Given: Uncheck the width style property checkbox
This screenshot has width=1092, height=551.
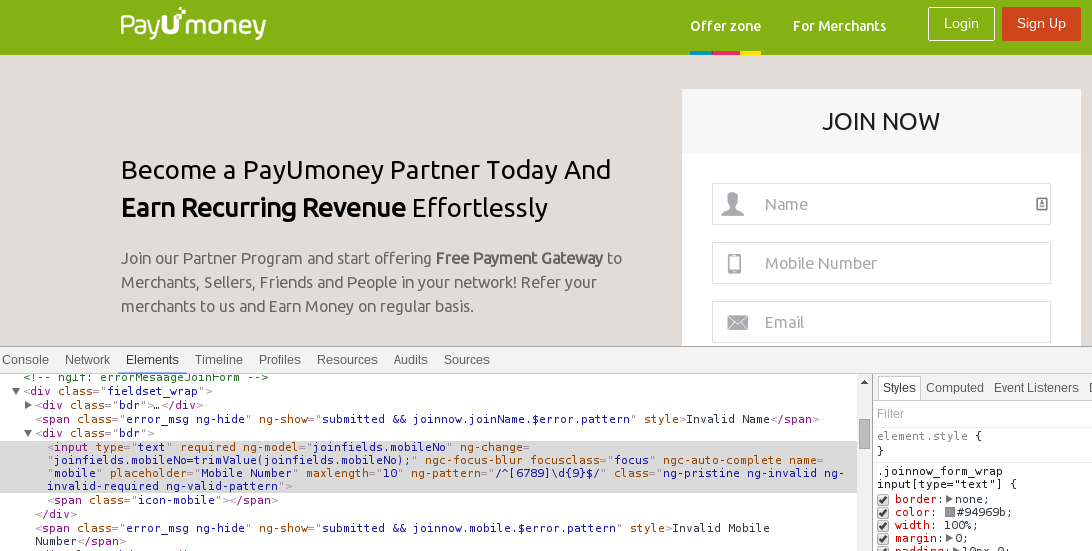Looking at the screenshot, I should [x=882, y=526].
